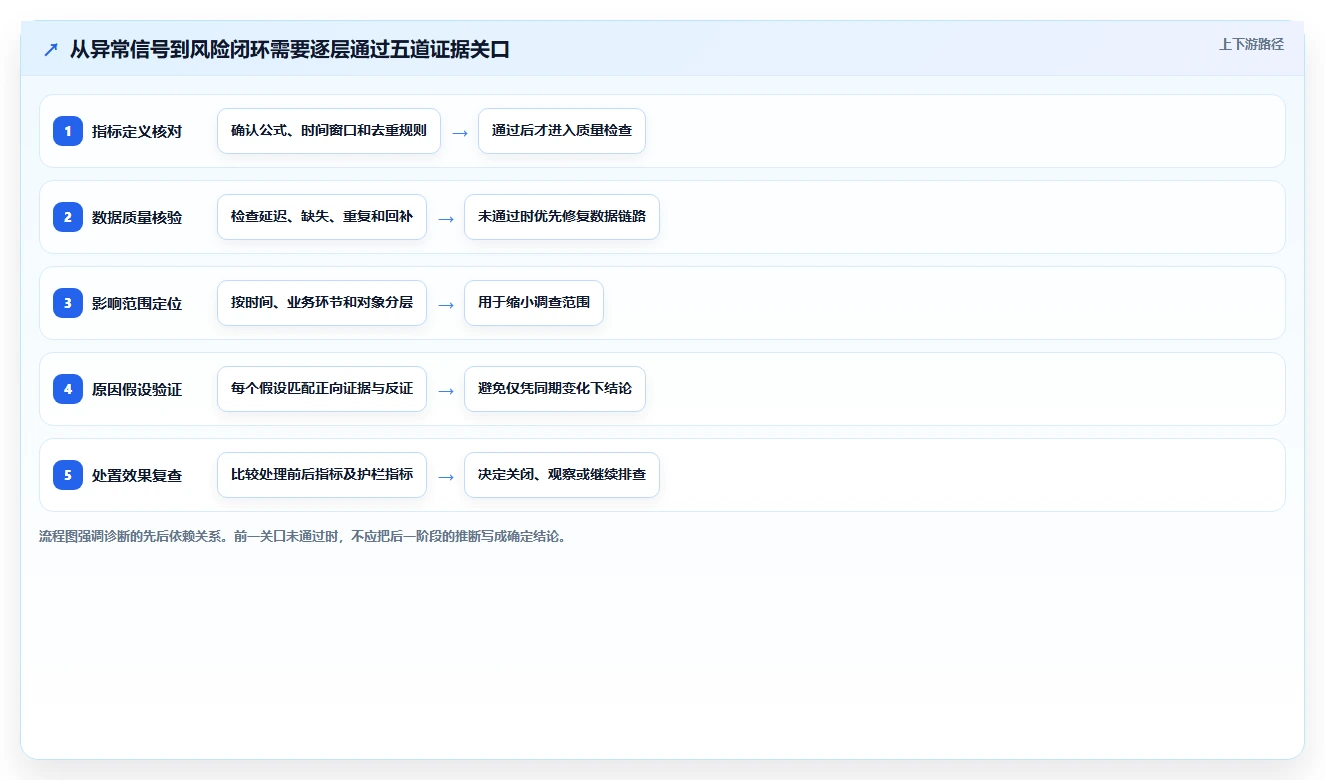1325x780 pixels.
Task: Click the 原因假设验证 step label
Action: click(x=137, y=389)
